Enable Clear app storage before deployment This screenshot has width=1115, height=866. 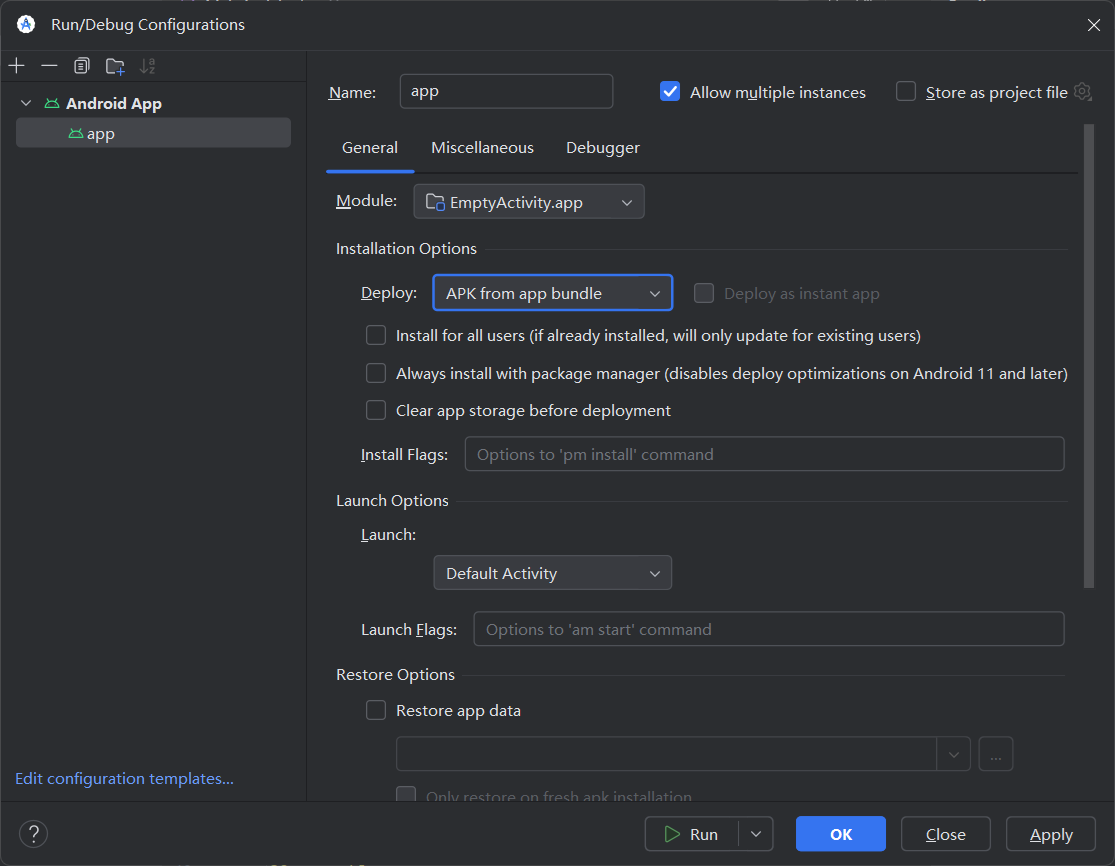pyautogui.click(x=376, y=410)
